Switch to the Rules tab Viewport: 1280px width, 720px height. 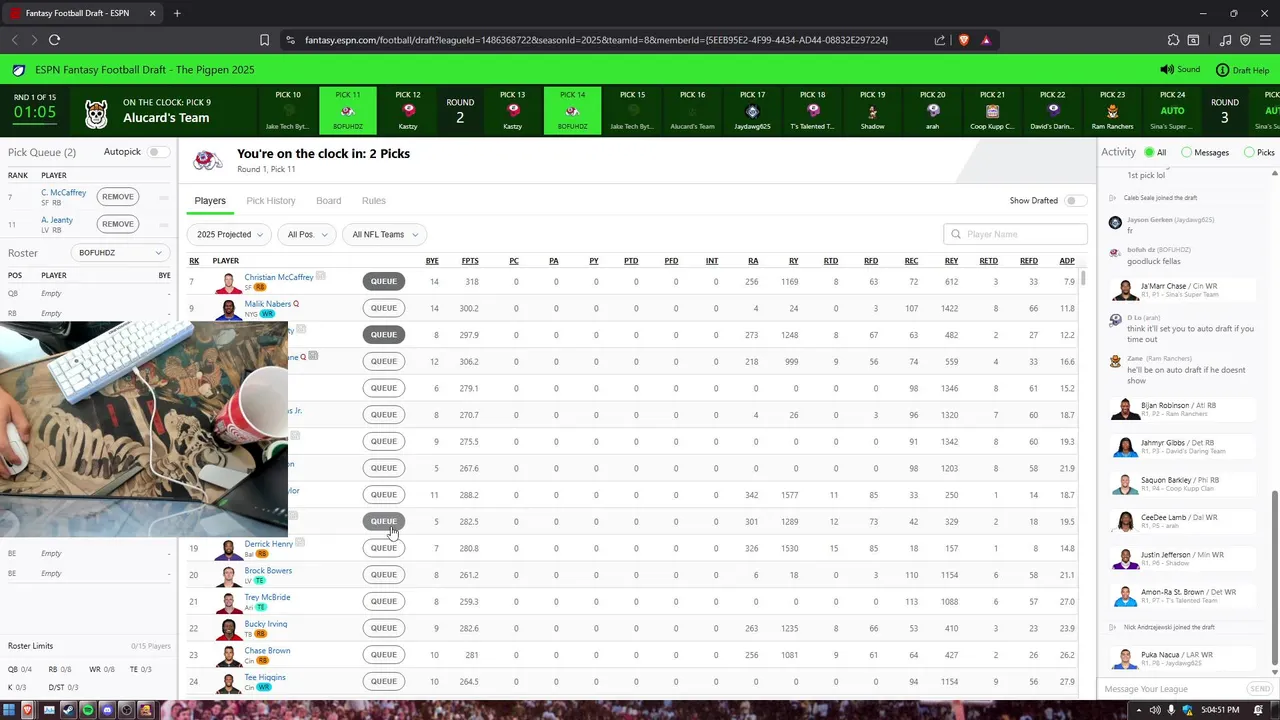pyautogui.click(x=374, y=201)
